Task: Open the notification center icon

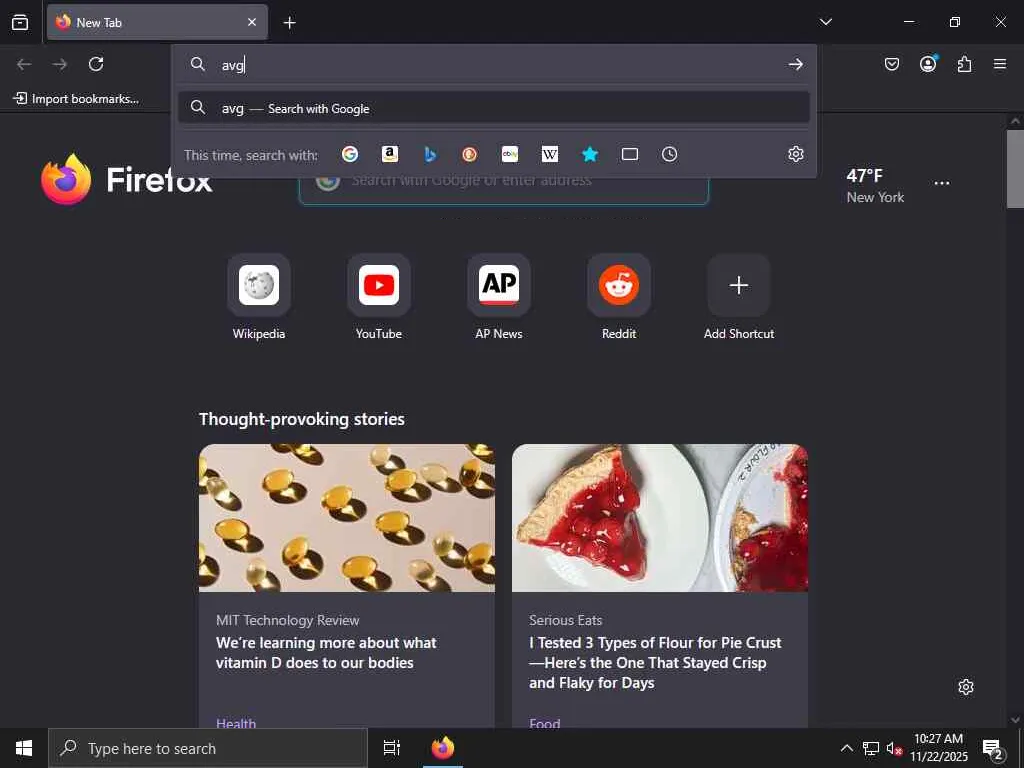Action: (x=992, y=748)
